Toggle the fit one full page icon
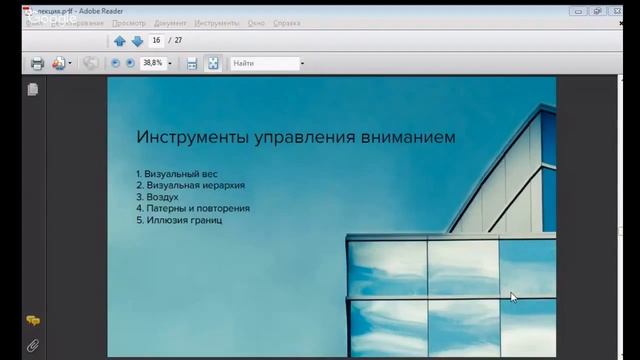The width and height of the screenshot is (640, 360). point(213,63)
